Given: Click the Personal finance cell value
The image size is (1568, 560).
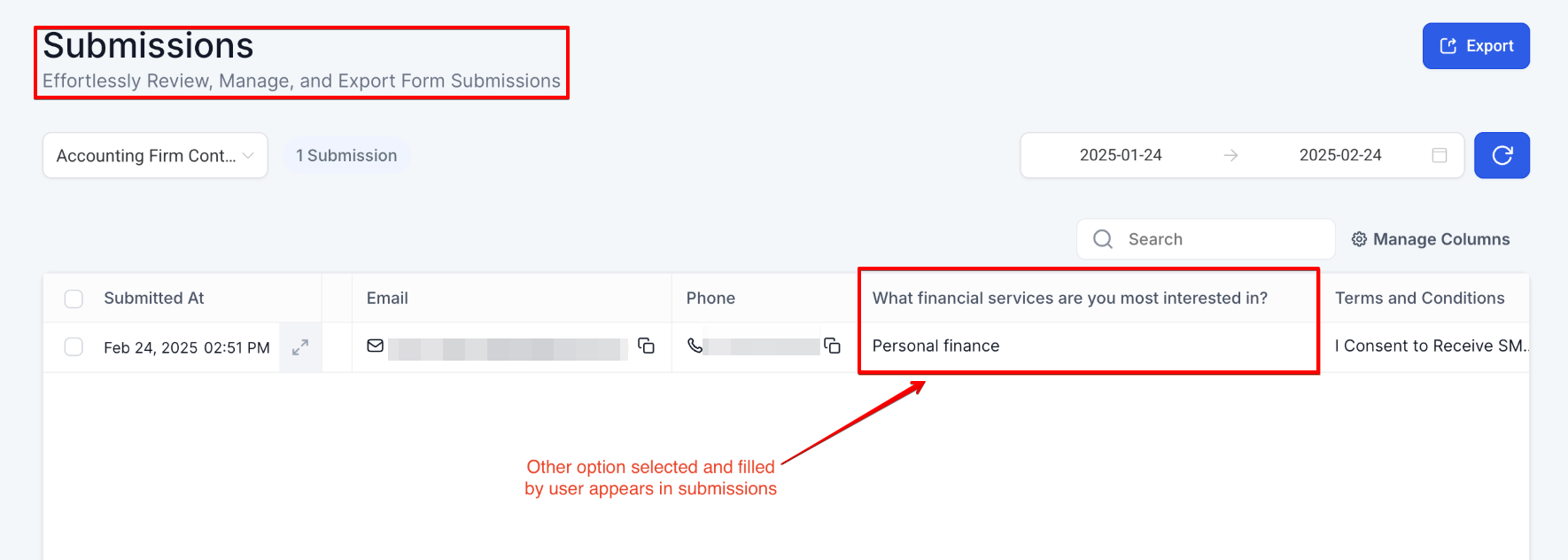Looking at the screenshot, I should (935, 346).
